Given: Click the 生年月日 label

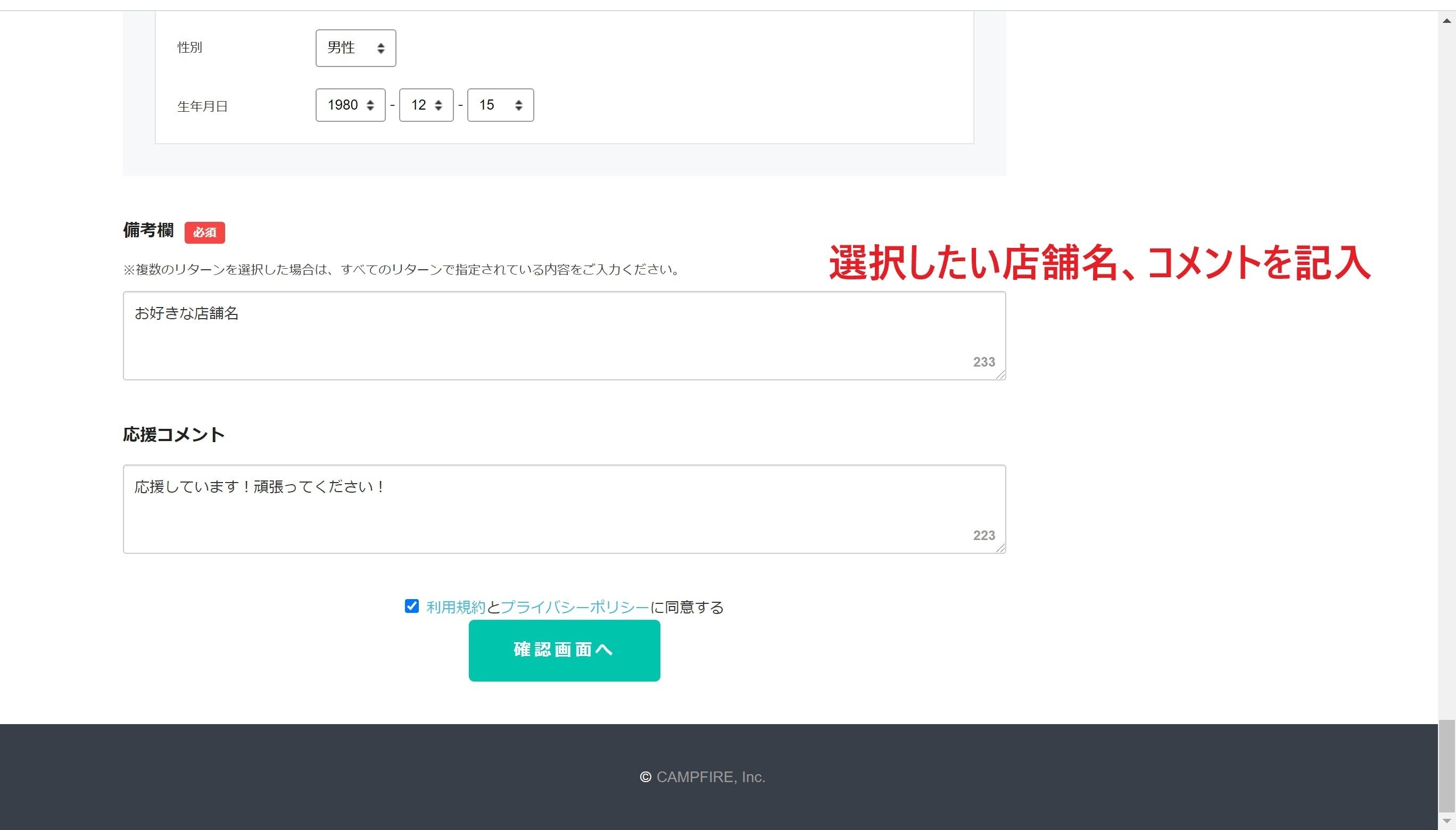Looking at the screenshot, I should (x=202, y=106).
